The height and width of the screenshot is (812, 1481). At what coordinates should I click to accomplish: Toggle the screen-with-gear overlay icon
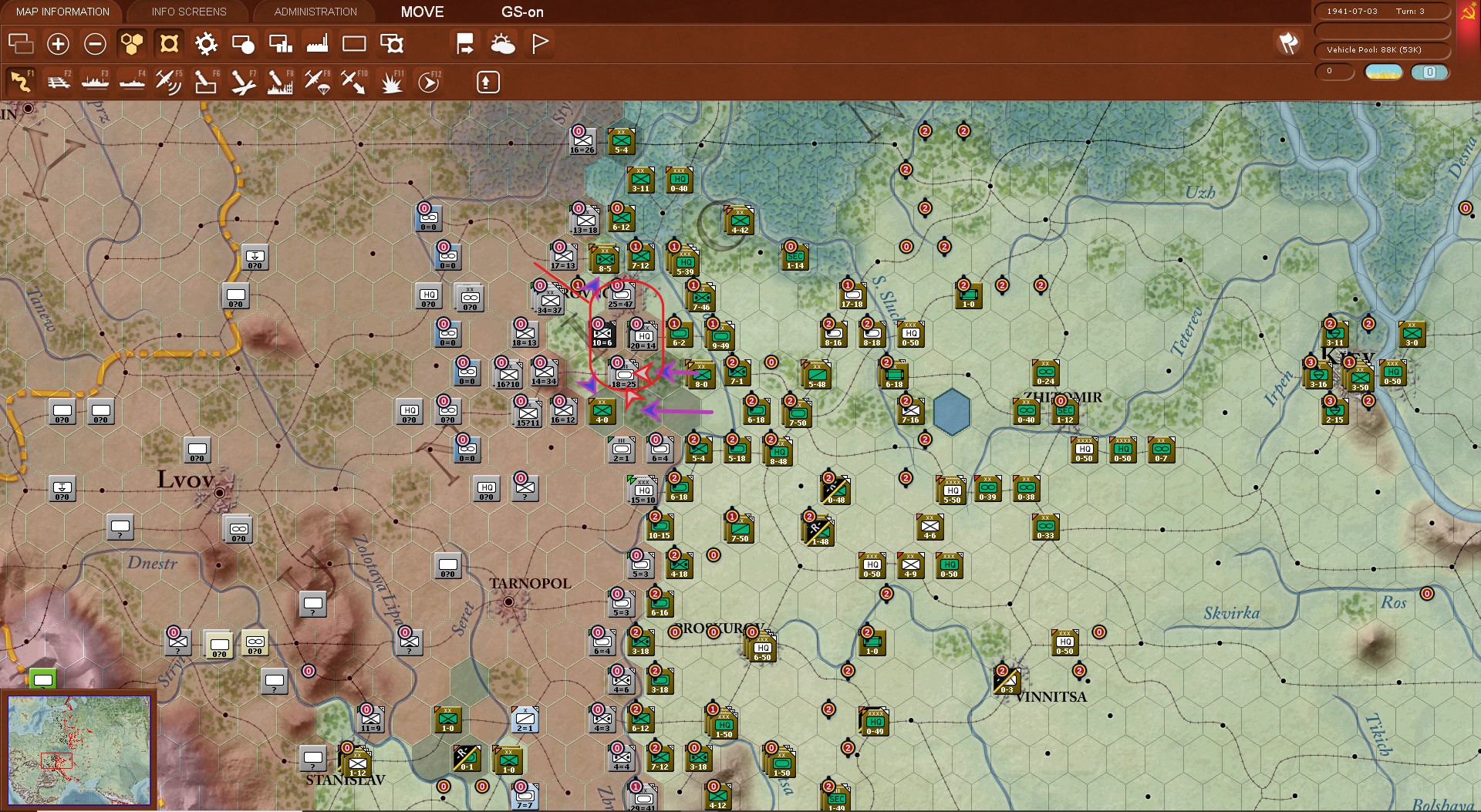pos(392,44)
